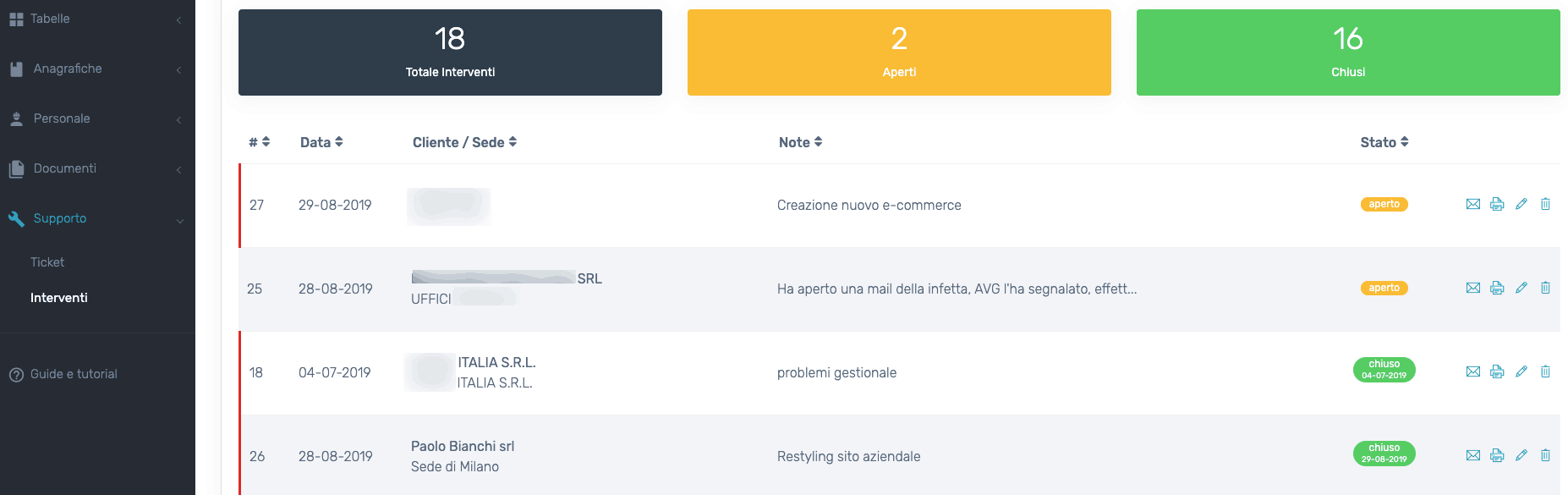
Task: Edit intervention 18 with the pencil icon
Action: (x=1521, y=371)
